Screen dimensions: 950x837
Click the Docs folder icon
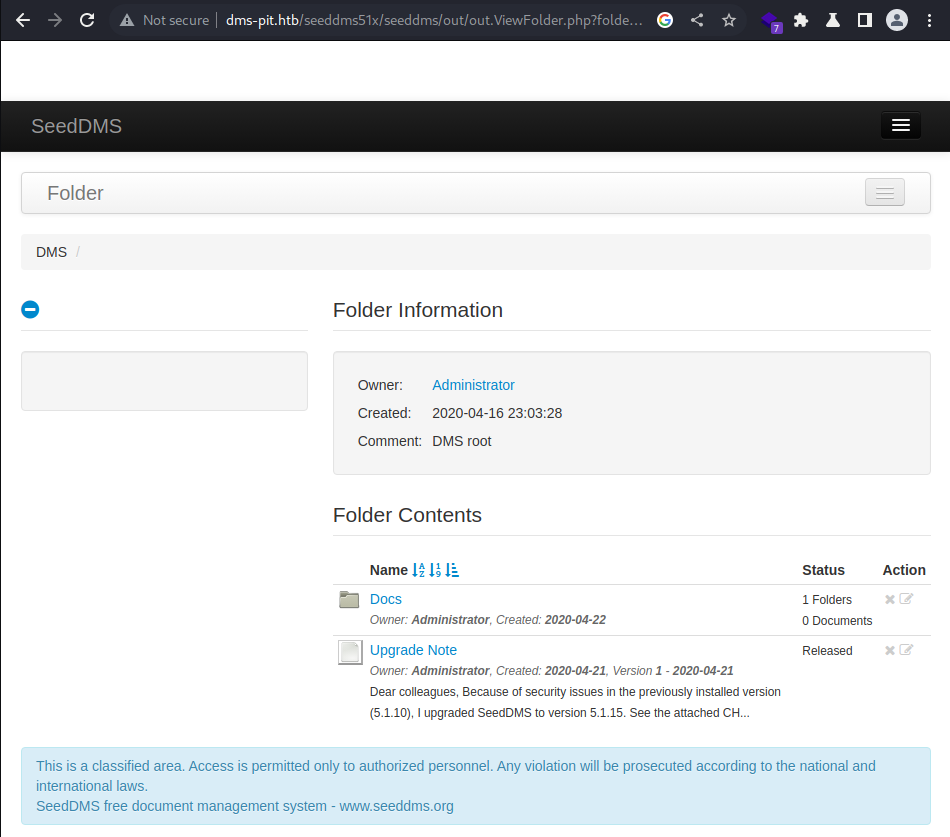tap(349, 599)
